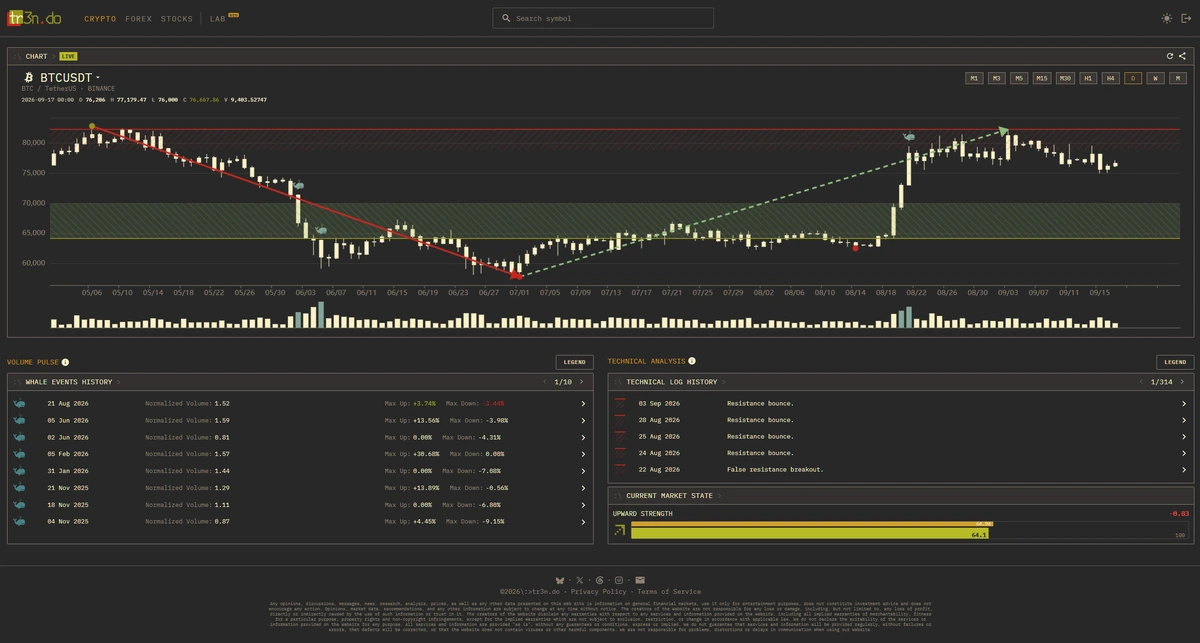Click the upward strength arrow icon

tap(620, 530)
